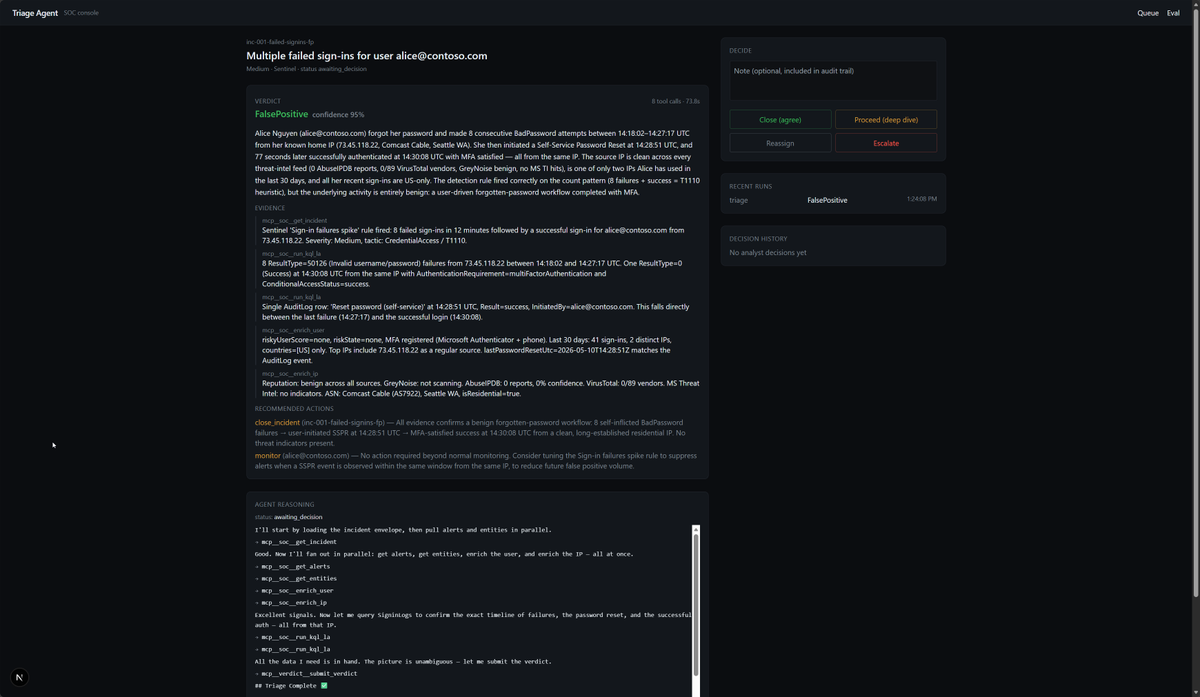The height and width of the screenshot is (697, 1200).
Task: Click the Next.js dev tools round icon
Action: [19, 677]
